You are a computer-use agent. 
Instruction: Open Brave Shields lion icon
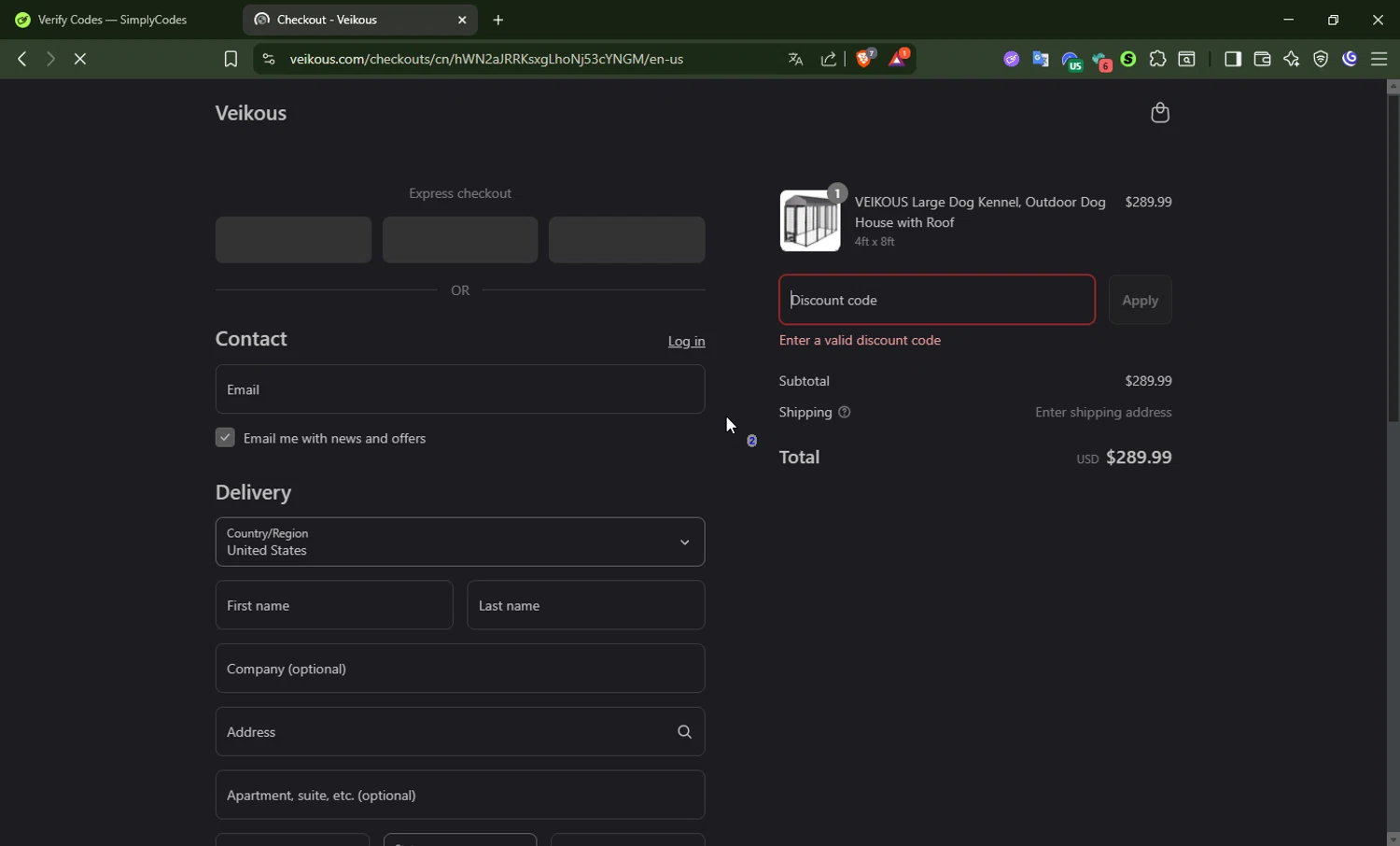pyautogui.click(x=866, y=59)
